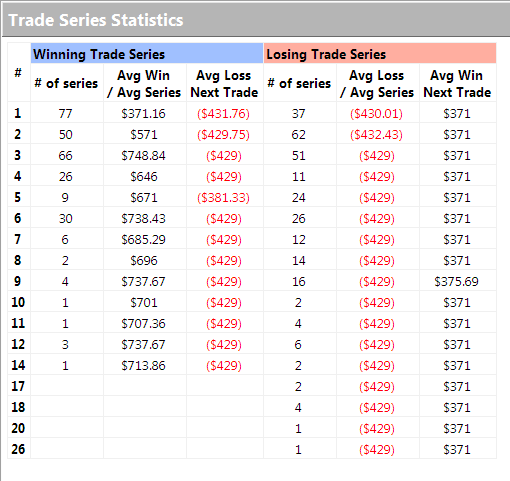Click Avg Win / Avg Series column header
The image size is (510, 481).
click(144, 84)
